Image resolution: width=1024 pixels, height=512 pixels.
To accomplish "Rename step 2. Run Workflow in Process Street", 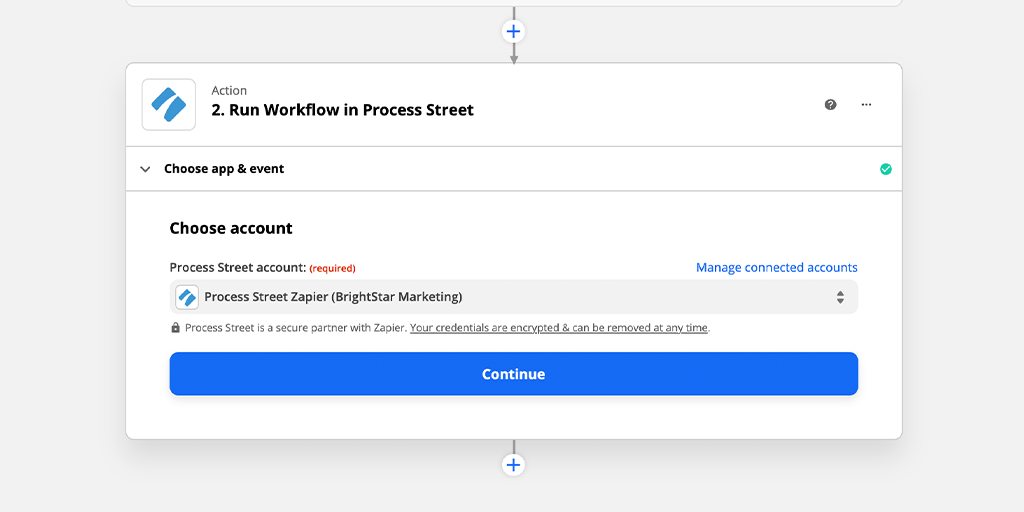I will pos(342,110).
